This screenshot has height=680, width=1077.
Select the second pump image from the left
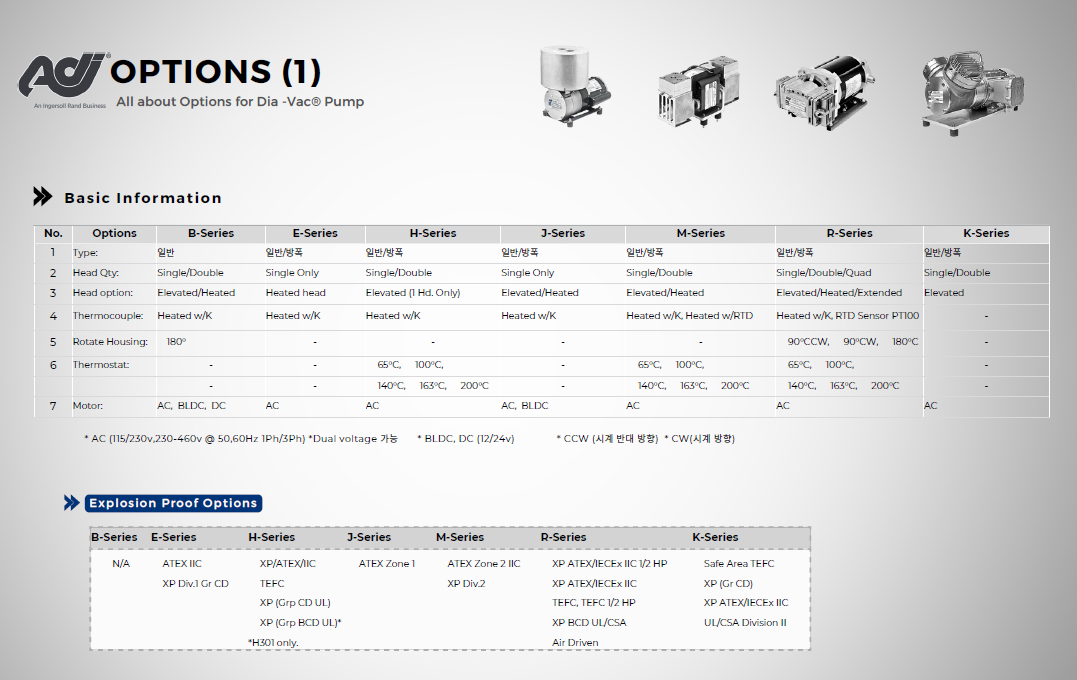click(697, 90)
